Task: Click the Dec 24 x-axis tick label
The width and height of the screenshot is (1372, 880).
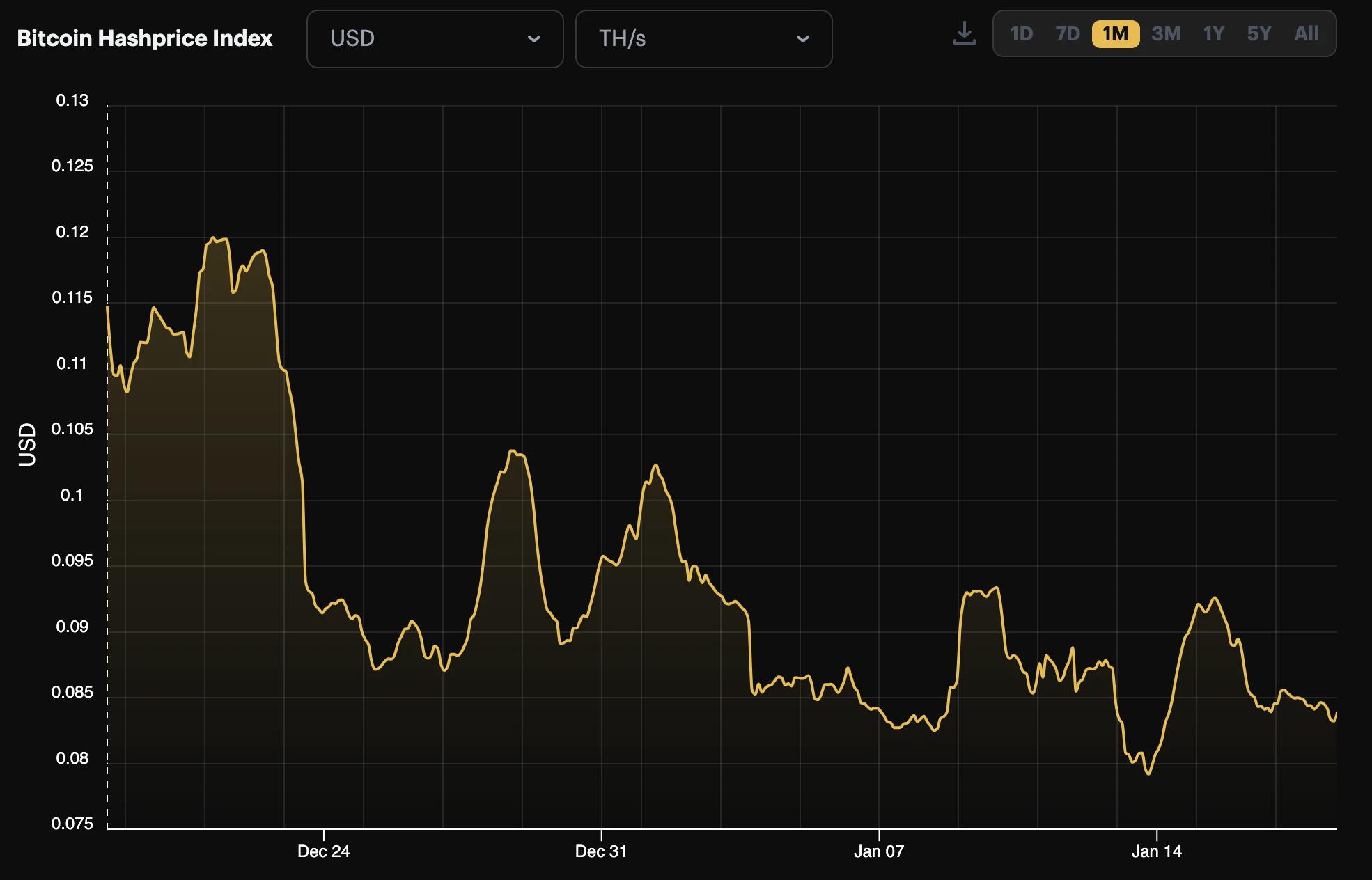Action: coord(324,851)
